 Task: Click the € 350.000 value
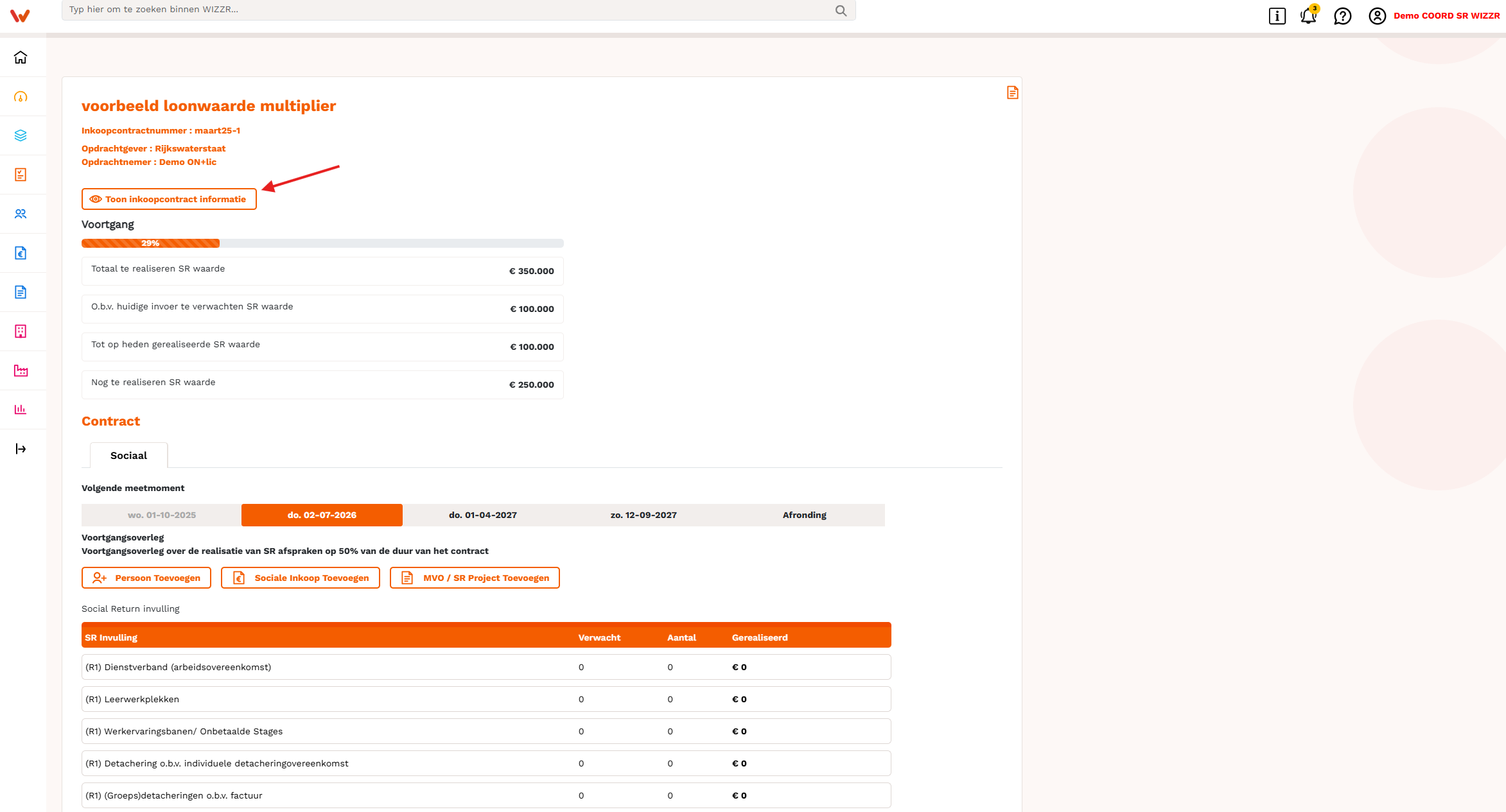tap(532, 271)
